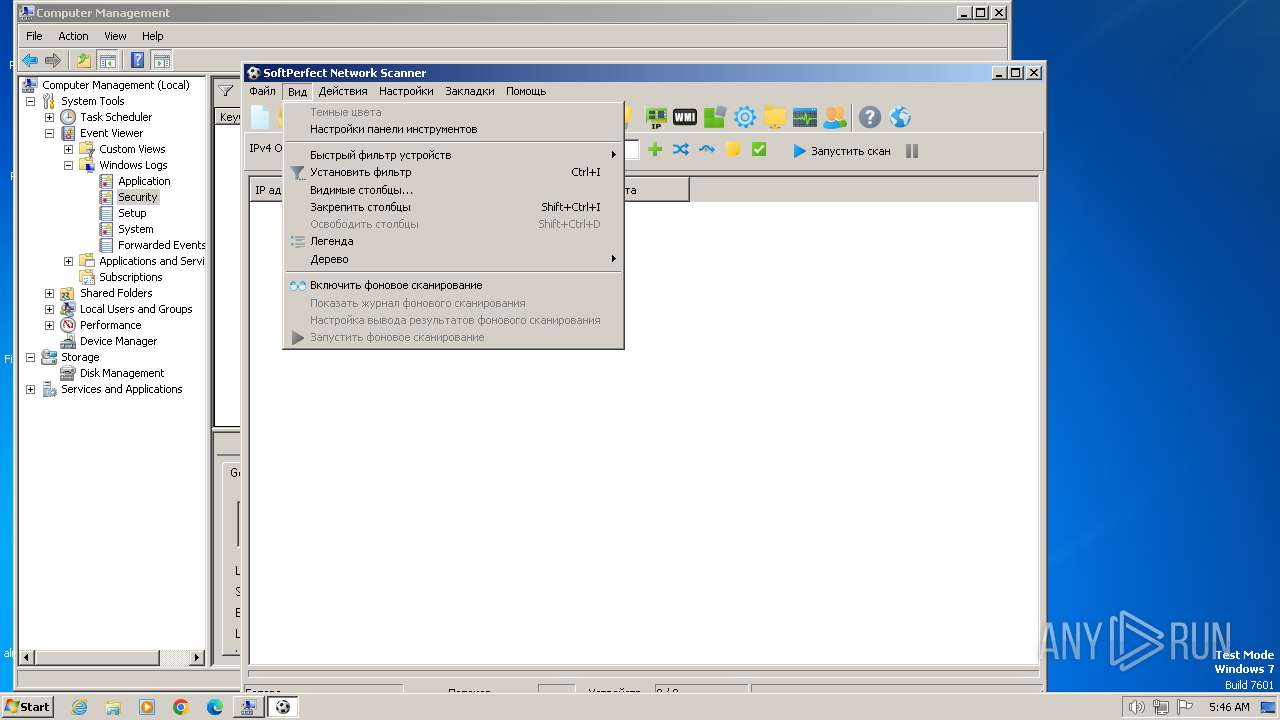Open Microsoft Edge from the taskbar
The width and height of the screenshot is (1280, 720).
pyautogui.click(x=215, y=707)
